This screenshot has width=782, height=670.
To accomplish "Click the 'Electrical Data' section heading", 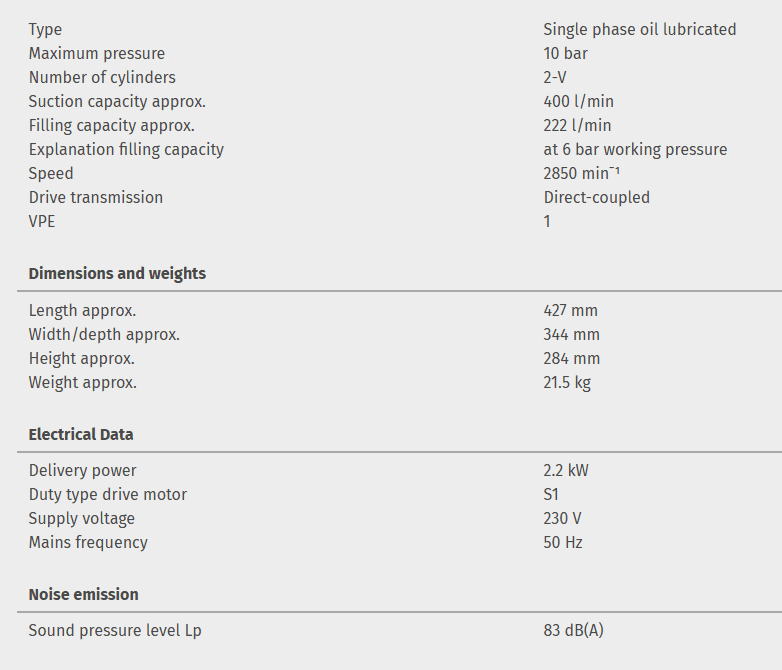I will point(81,434).
